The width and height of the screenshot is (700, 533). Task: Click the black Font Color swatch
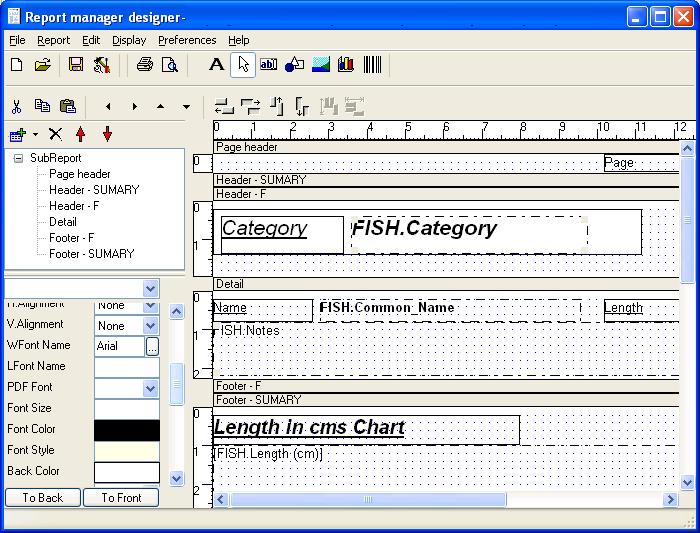coord(126,430)
